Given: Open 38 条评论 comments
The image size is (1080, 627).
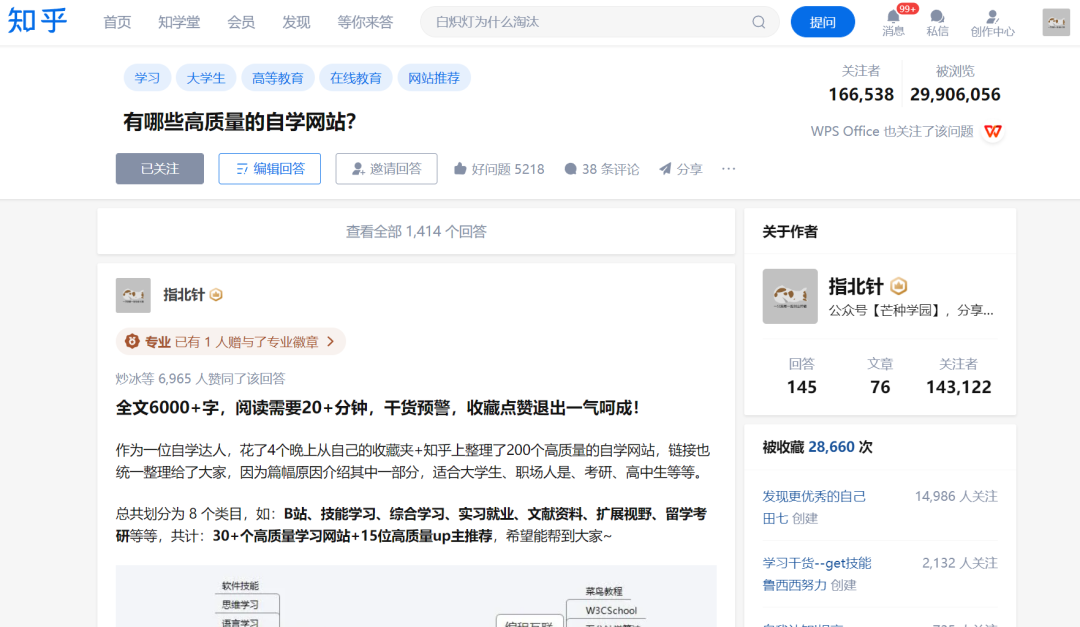Looking at the screenshot, I should 601,169.
